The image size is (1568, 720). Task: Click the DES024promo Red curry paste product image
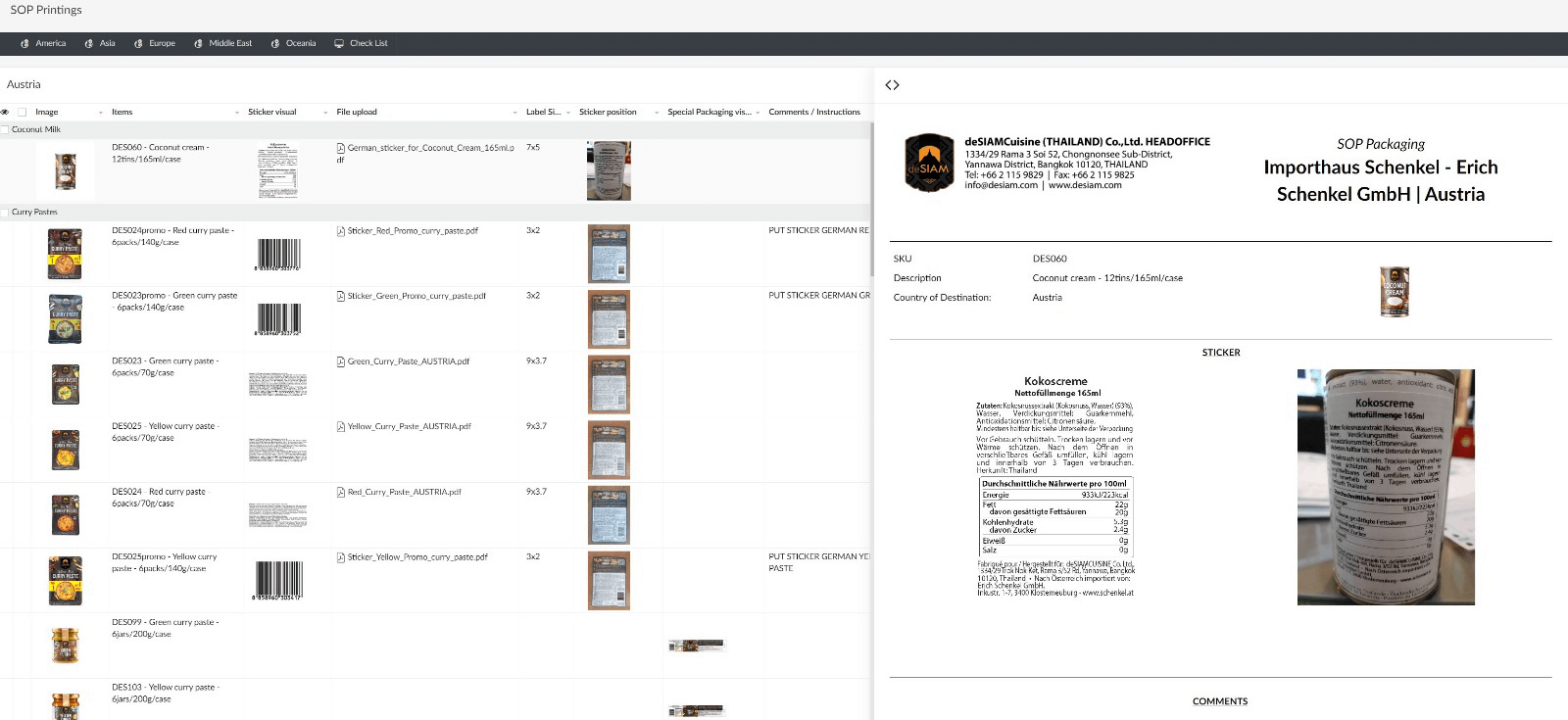65,254
